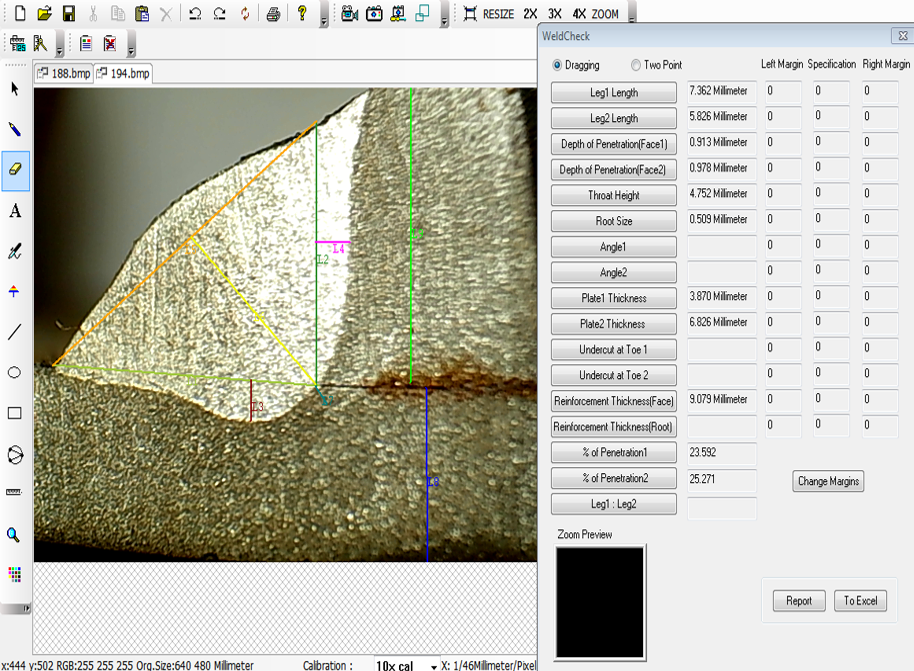Click the Leg1 Length button

click(x=614, y=92)
